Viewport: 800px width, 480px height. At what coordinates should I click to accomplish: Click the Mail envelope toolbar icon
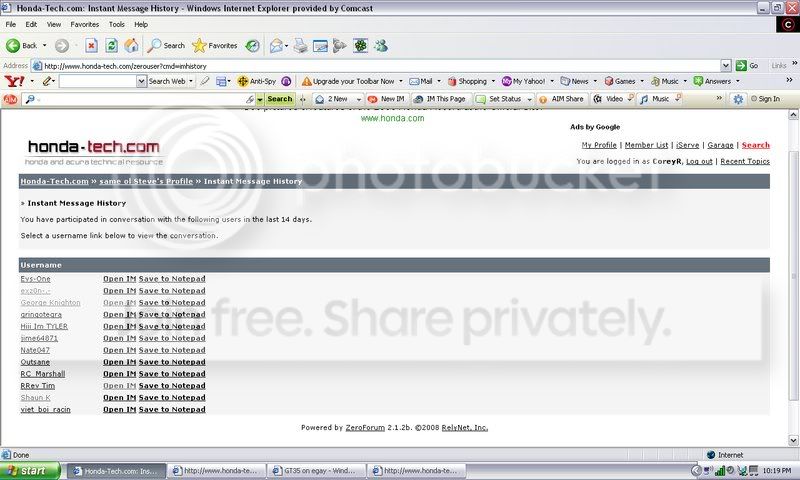[277, 45]
